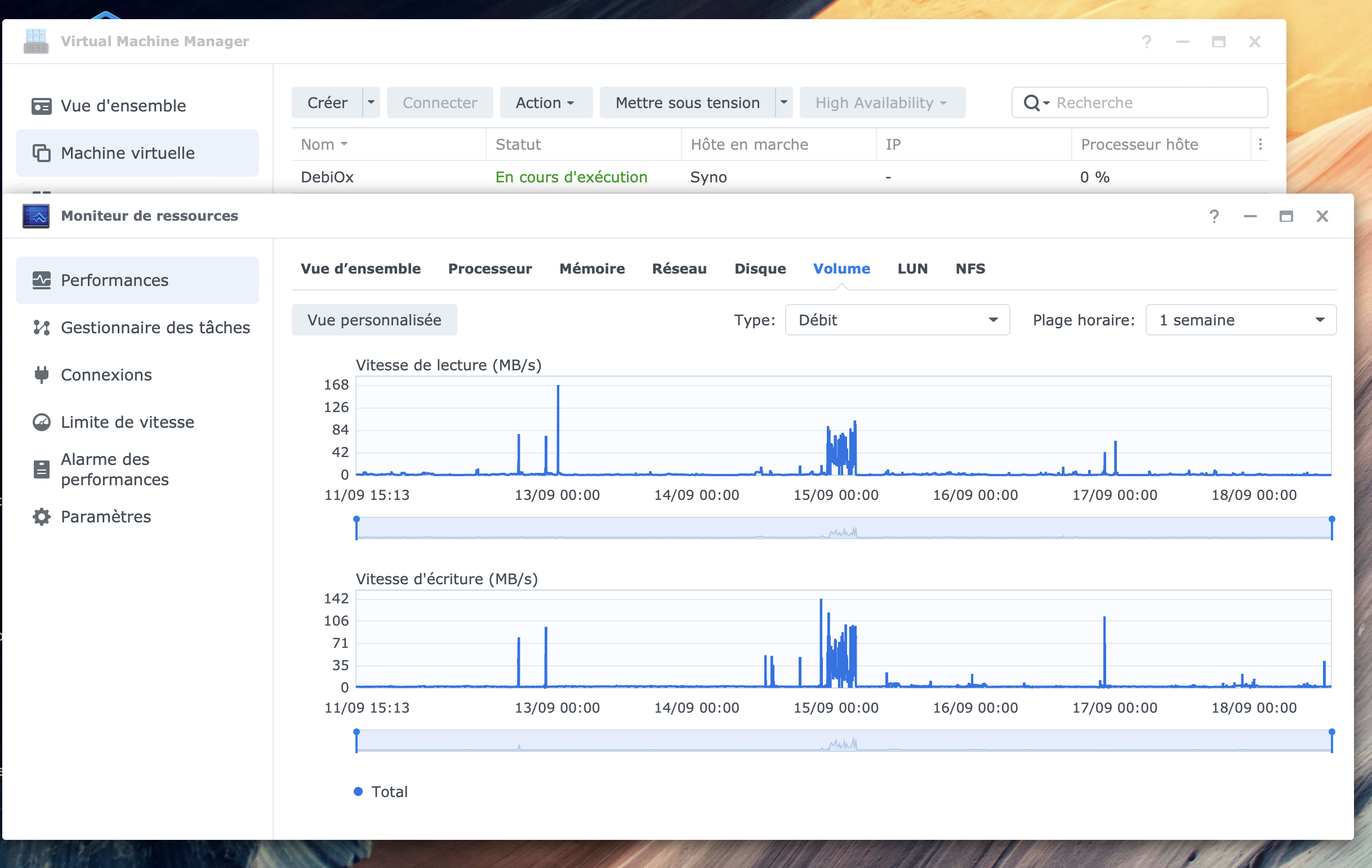Open the Créer dropdown arrow

click(x=372, y=102)
